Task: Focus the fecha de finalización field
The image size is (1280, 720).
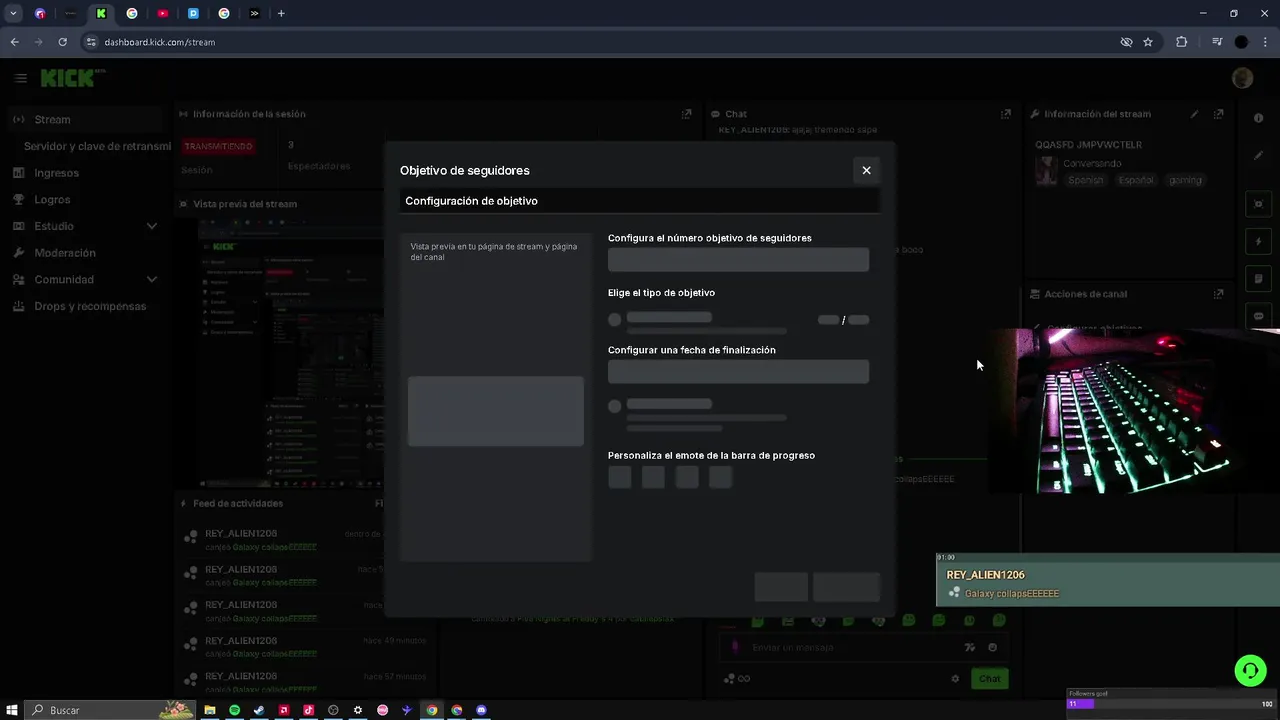Action: [738, 372]
